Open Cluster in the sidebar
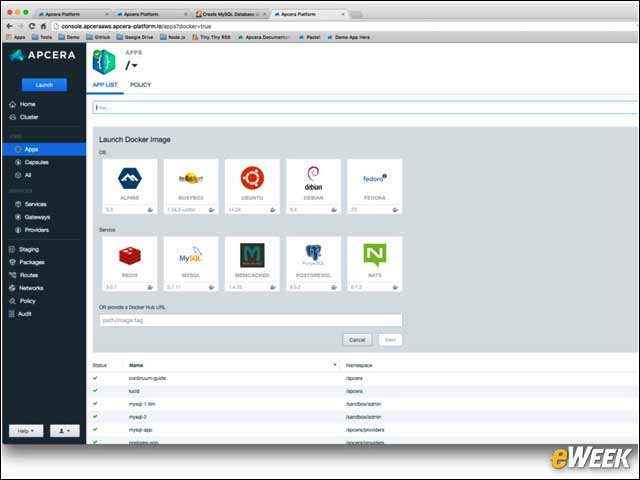This screenshot has height=480, width=640. tap(29, 117)
